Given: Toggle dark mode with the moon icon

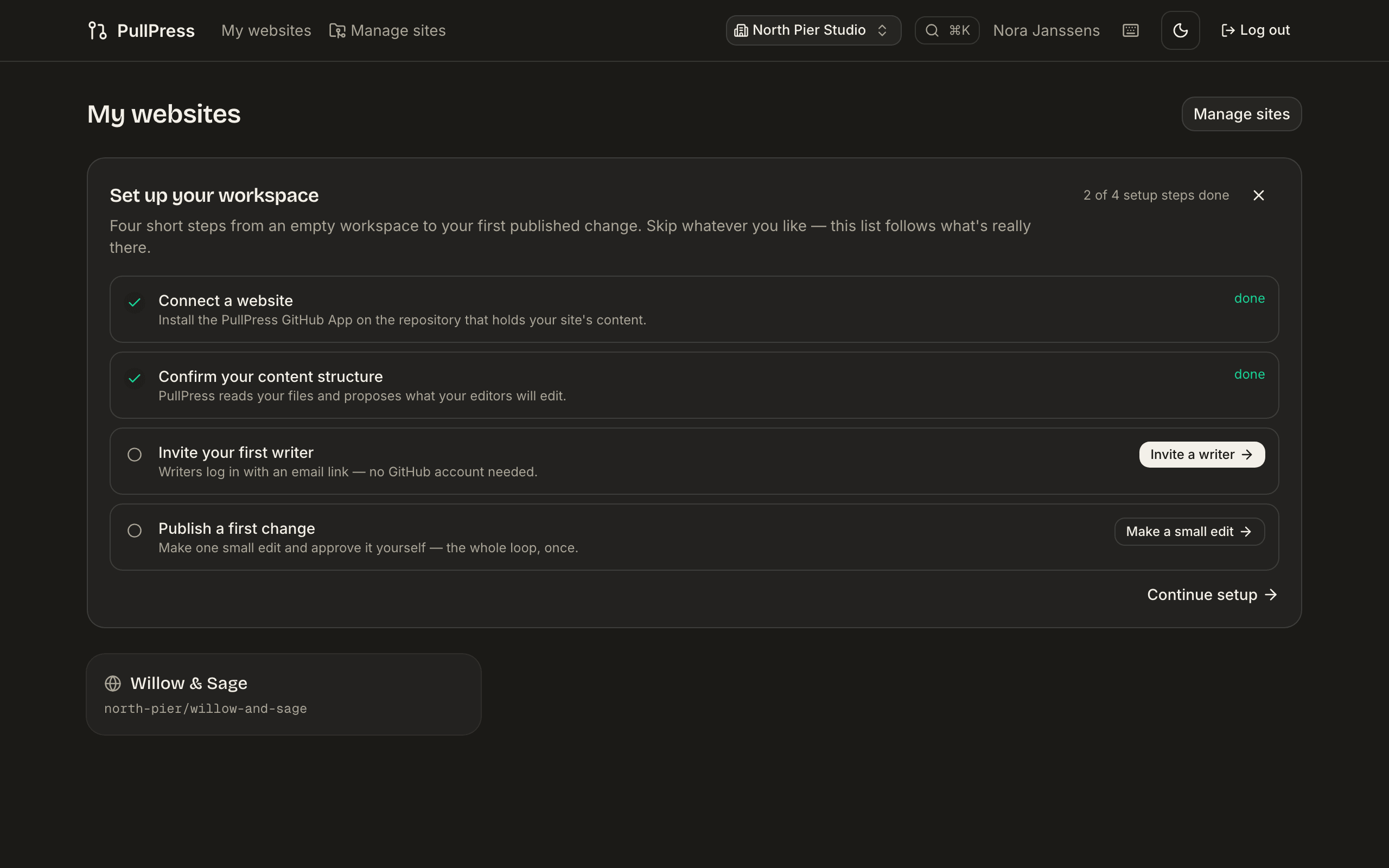Looking at the screenshot, I should tap(1180, 30).
